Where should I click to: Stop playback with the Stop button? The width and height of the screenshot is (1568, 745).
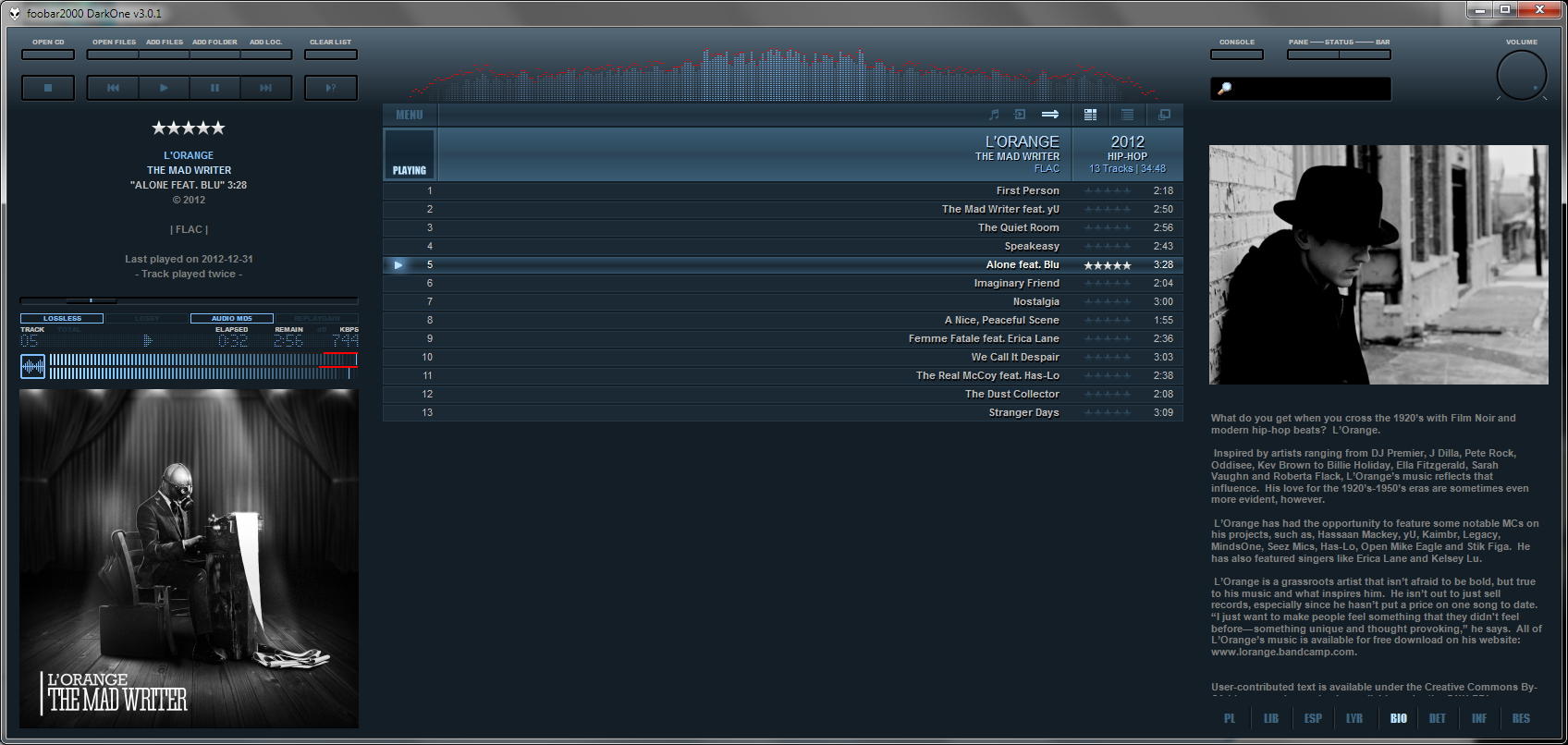pos(48,88)
